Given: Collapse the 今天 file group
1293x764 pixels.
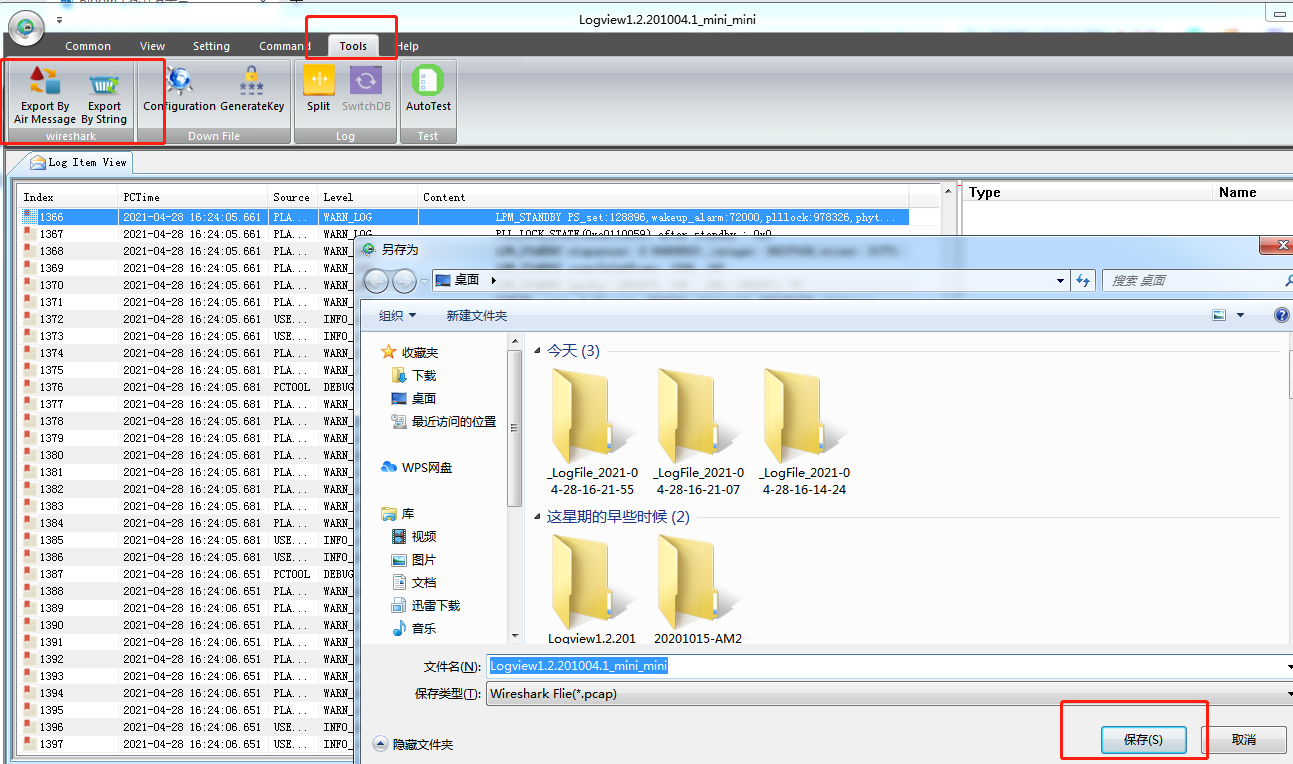Looking at the screenshot, I should click(x=539, y=351).
